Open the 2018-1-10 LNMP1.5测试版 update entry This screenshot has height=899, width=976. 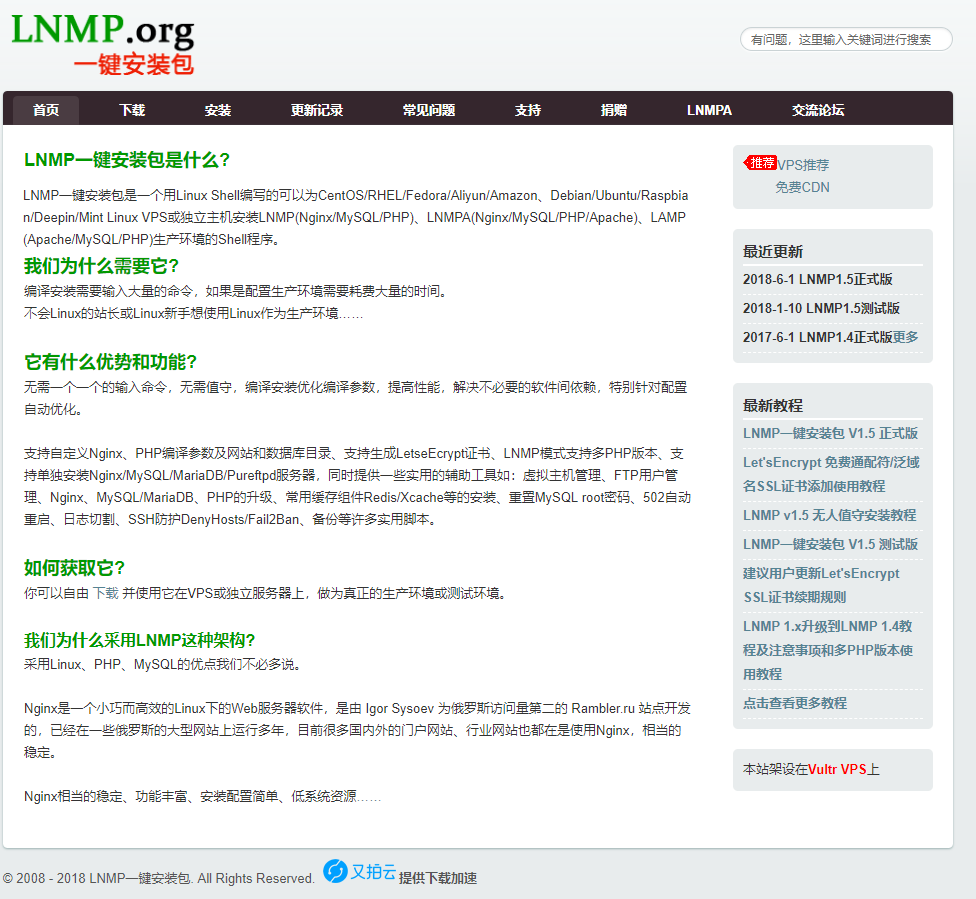821,308
